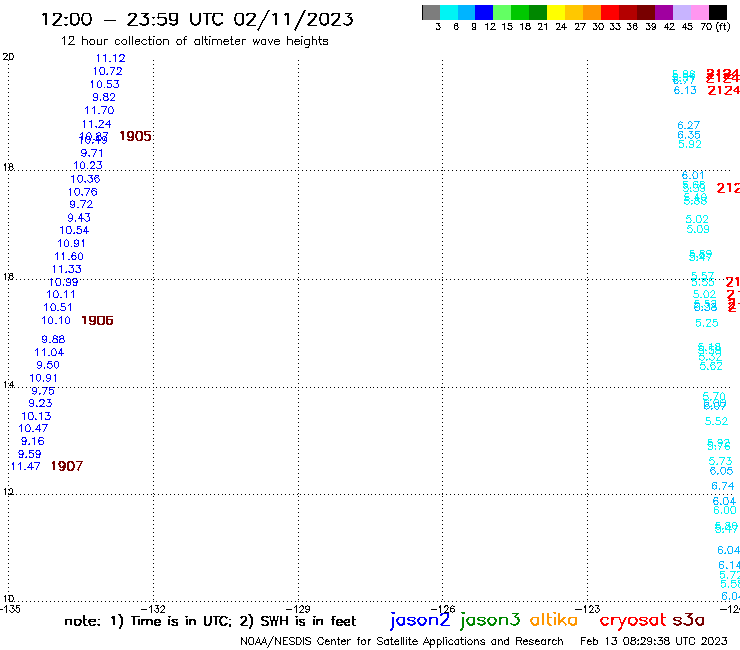The image size is (740, 650).
Task: Click the dark red 1906 time label
Action: coord(97,321)
